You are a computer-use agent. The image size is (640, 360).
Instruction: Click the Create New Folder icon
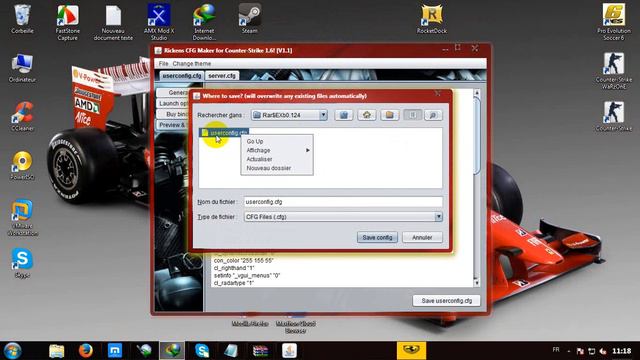[x=389, y=115]
